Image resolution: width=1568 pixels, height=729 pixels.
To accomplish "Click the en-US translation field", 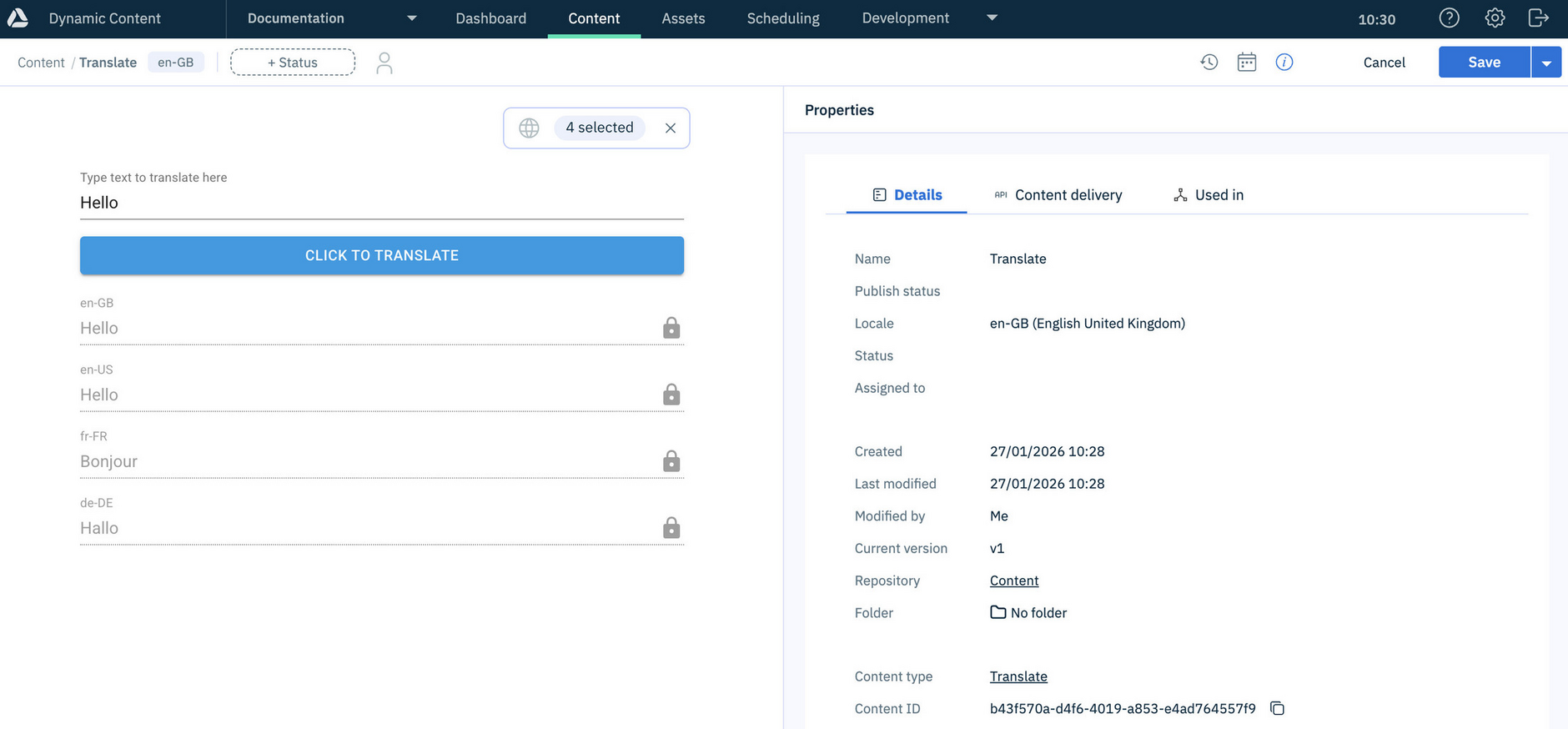I will [382, 395].
